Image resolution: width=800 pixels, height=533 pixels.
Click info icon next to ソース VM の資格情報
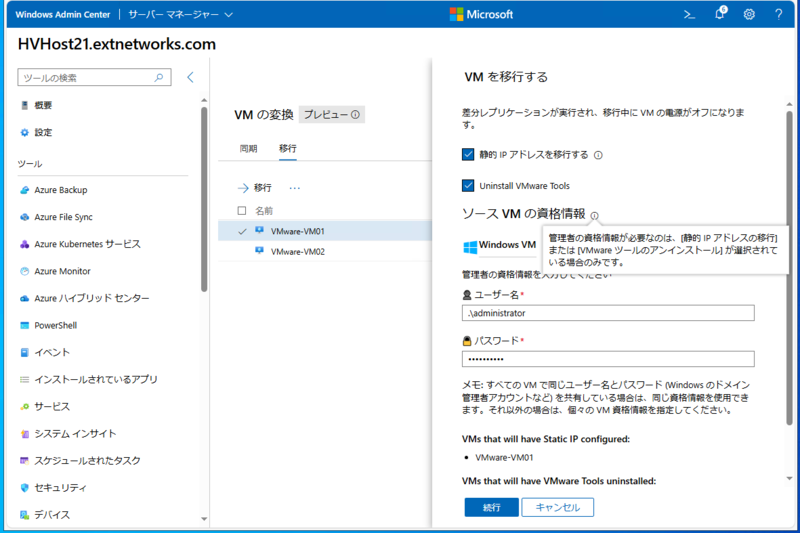point(594,216)
